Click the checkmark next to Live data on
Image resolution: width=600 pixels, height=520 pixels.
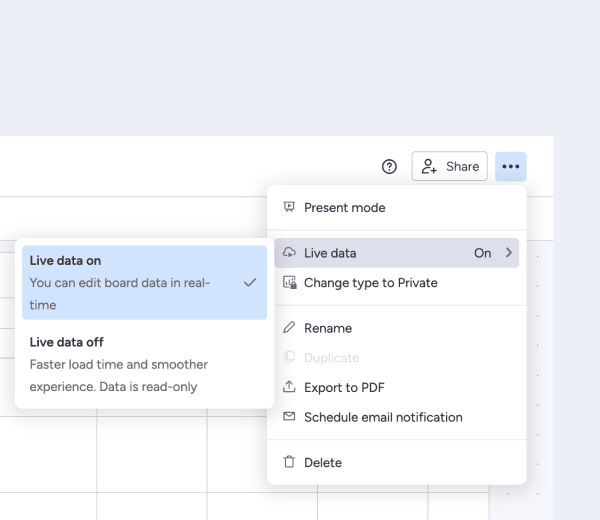coord(250,283)
